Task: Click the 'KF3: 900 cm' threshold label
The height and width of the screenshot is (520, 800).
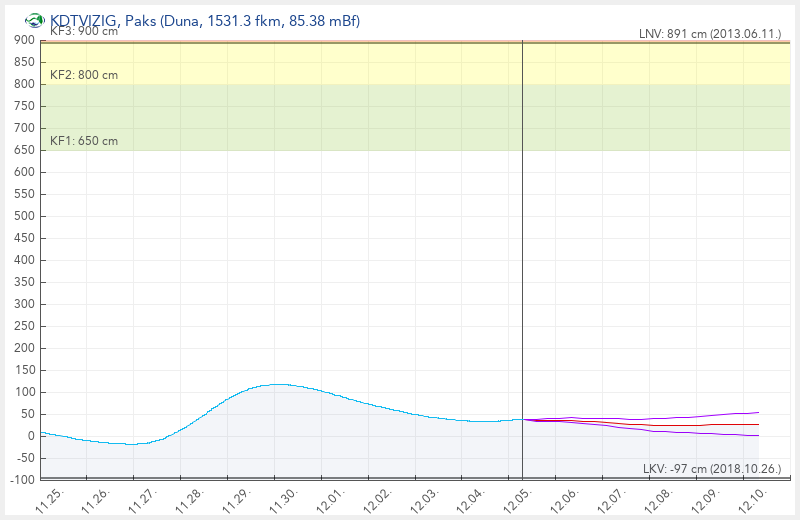Action: pyautogui.click(x=84, y=31)
